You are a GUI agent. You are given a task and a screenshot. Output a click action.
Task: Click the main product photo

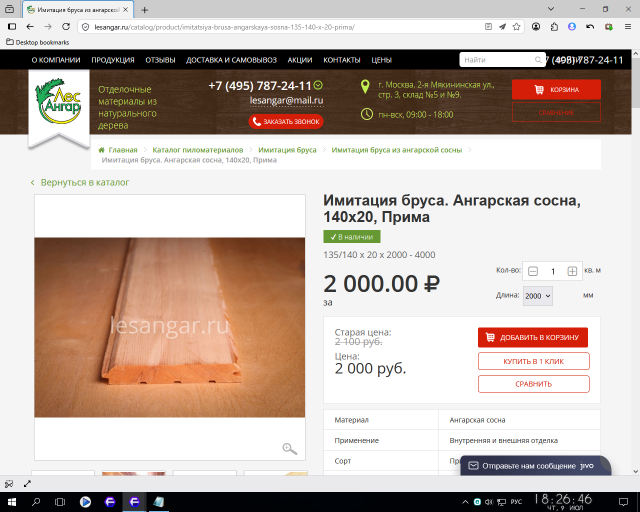click(x=169, y=327)
